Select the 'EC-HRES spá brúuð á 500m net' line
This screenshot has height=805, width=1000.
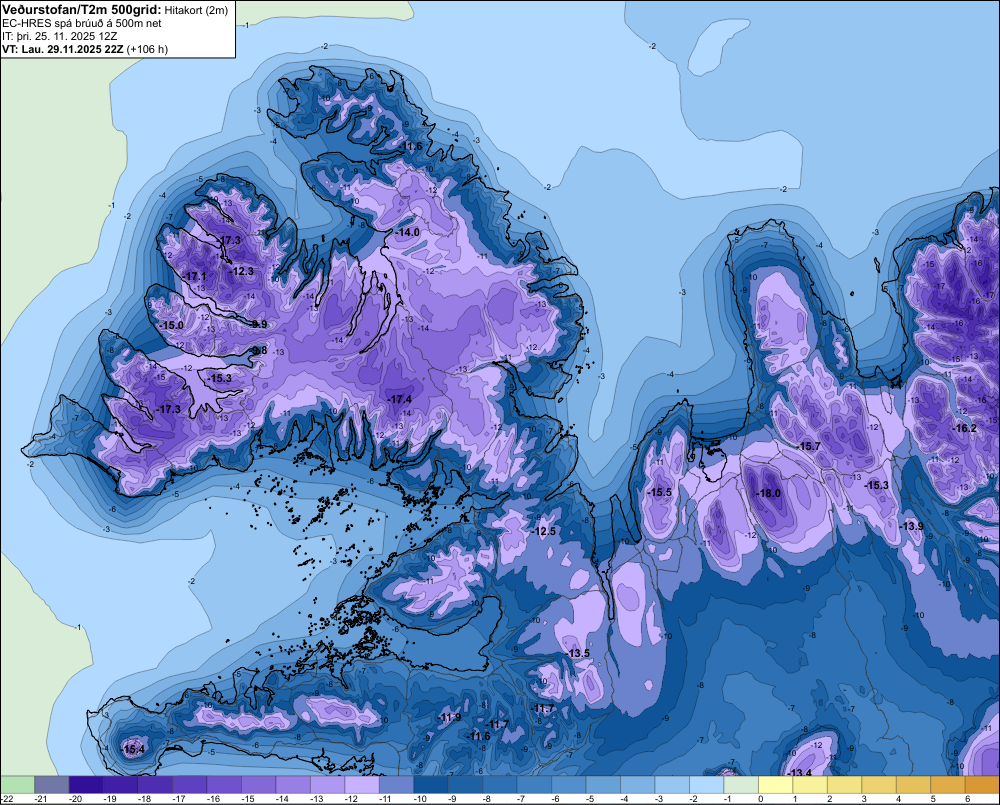(82, 24)
